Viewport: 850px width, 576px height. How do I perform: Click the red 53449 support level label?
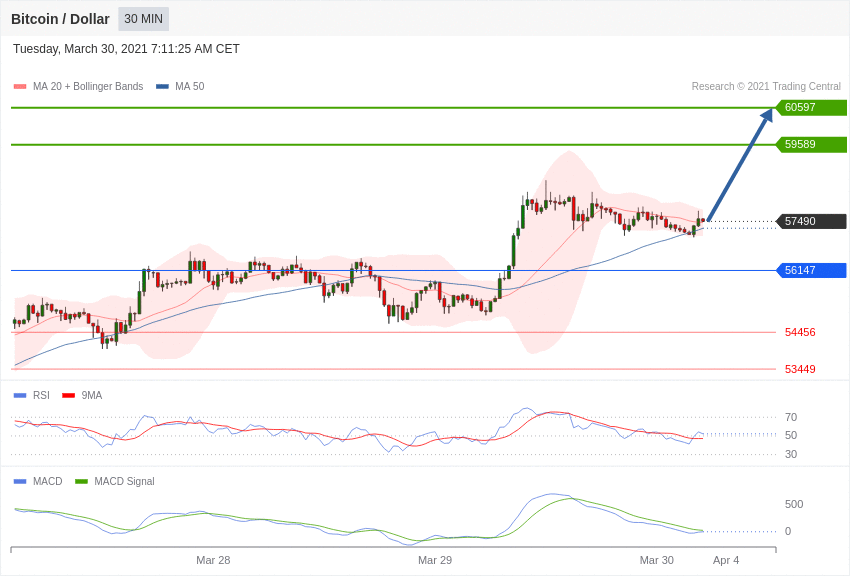pyautogui.click(x=800, y=369)
